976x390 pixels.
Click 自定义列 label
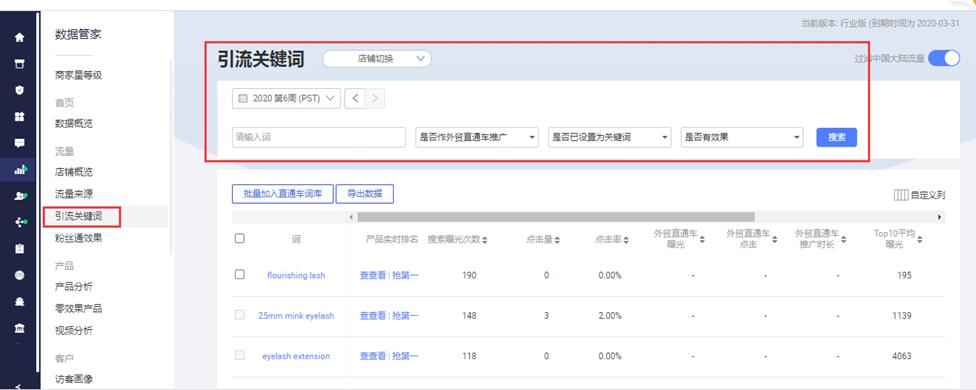coord(928,195)
